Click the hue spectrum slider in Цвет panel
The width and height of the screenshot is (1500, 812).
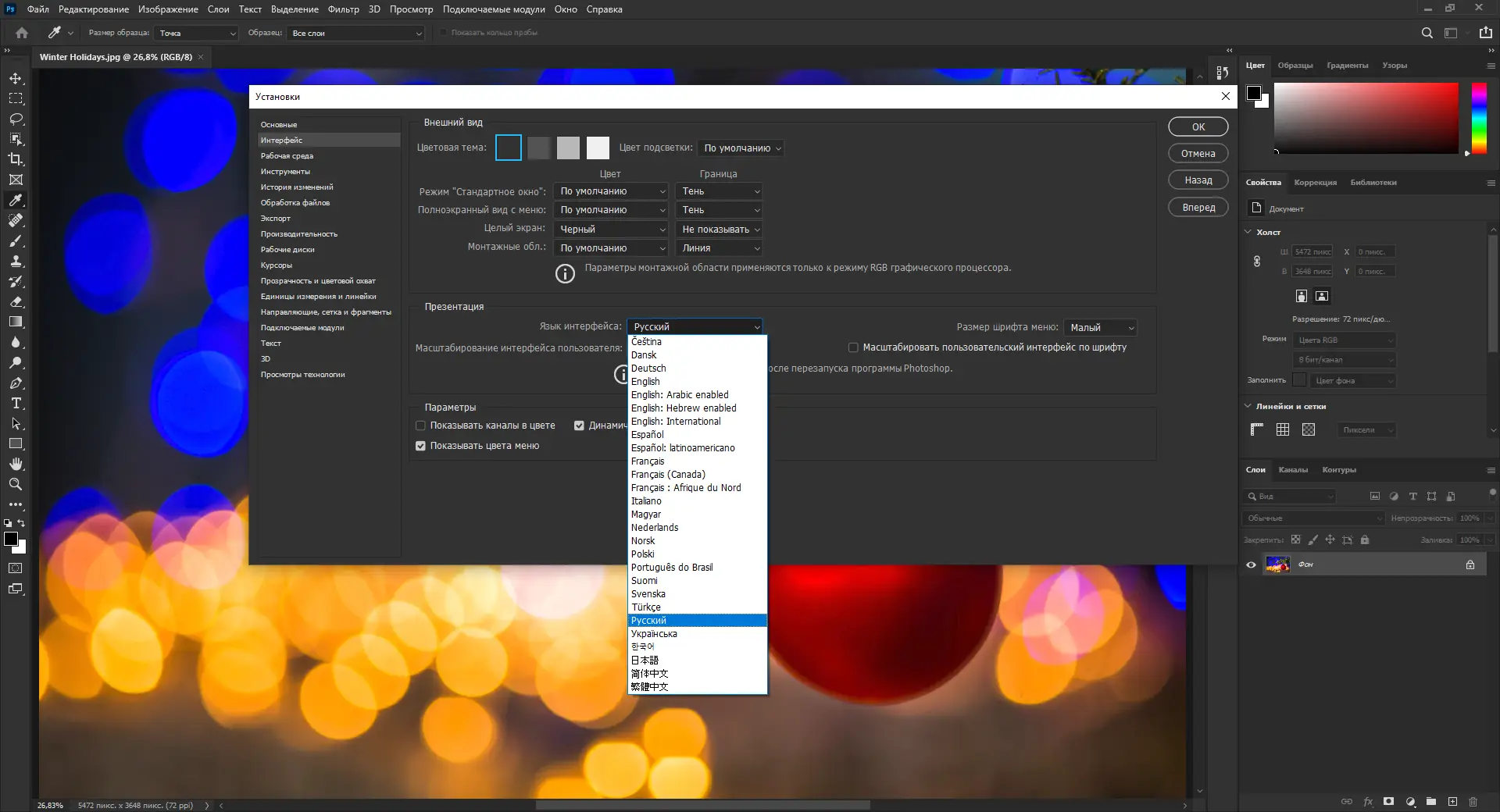tap(1479, 119)
